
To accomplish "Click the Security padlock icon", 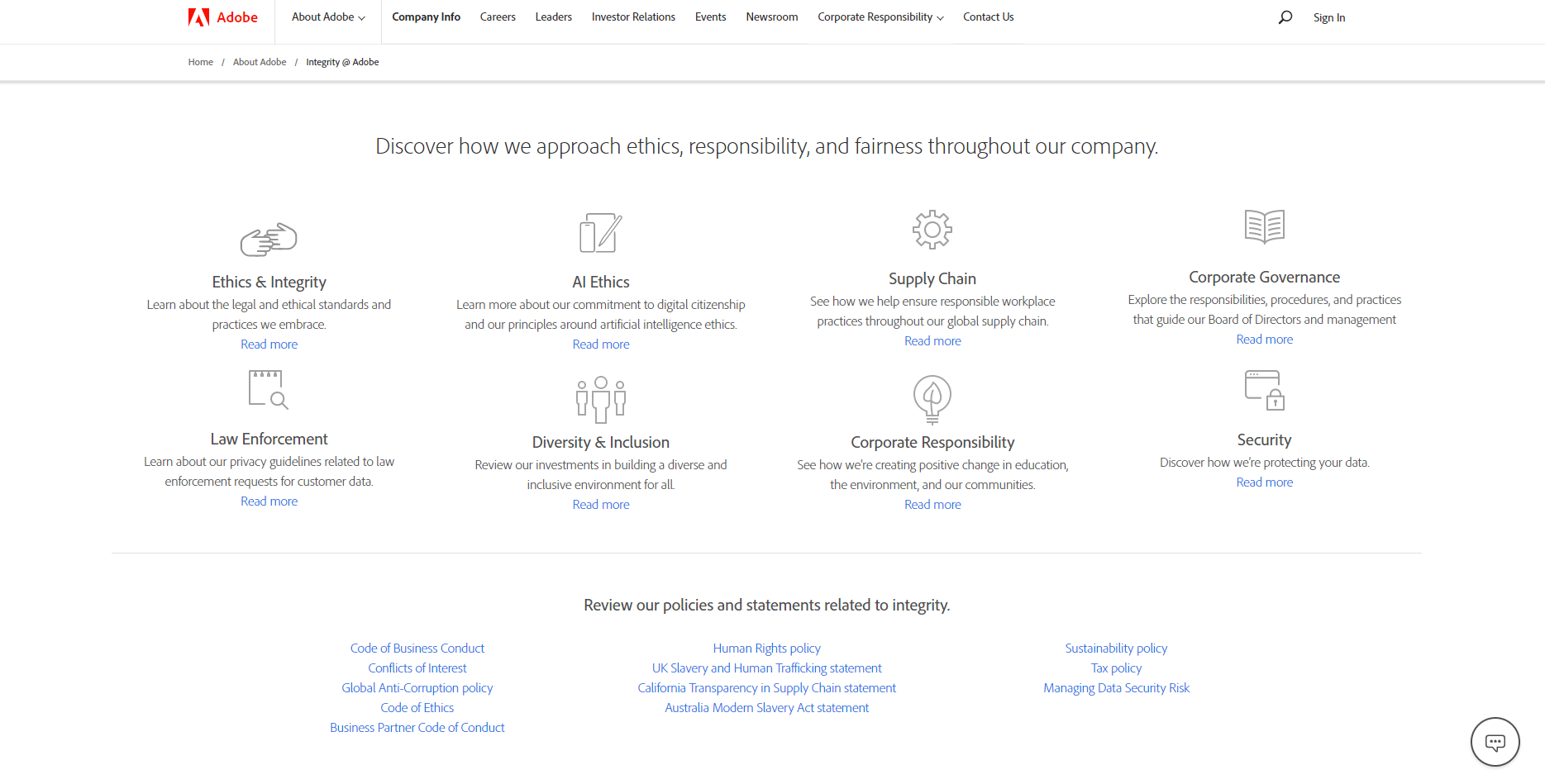I will tap(1264, 390).
